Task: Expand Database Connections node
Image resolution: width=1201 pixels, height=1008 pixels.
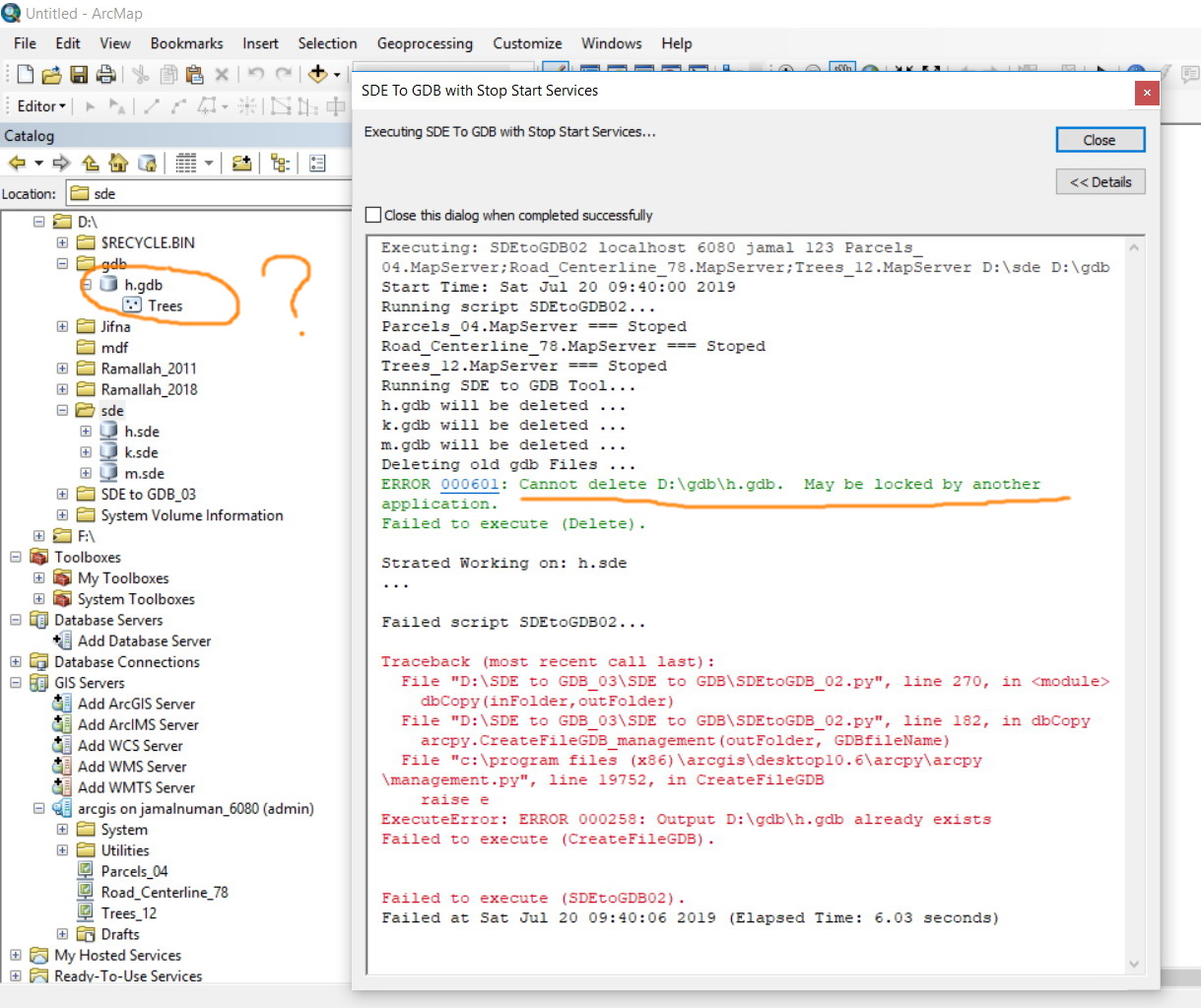Action: 16,661
